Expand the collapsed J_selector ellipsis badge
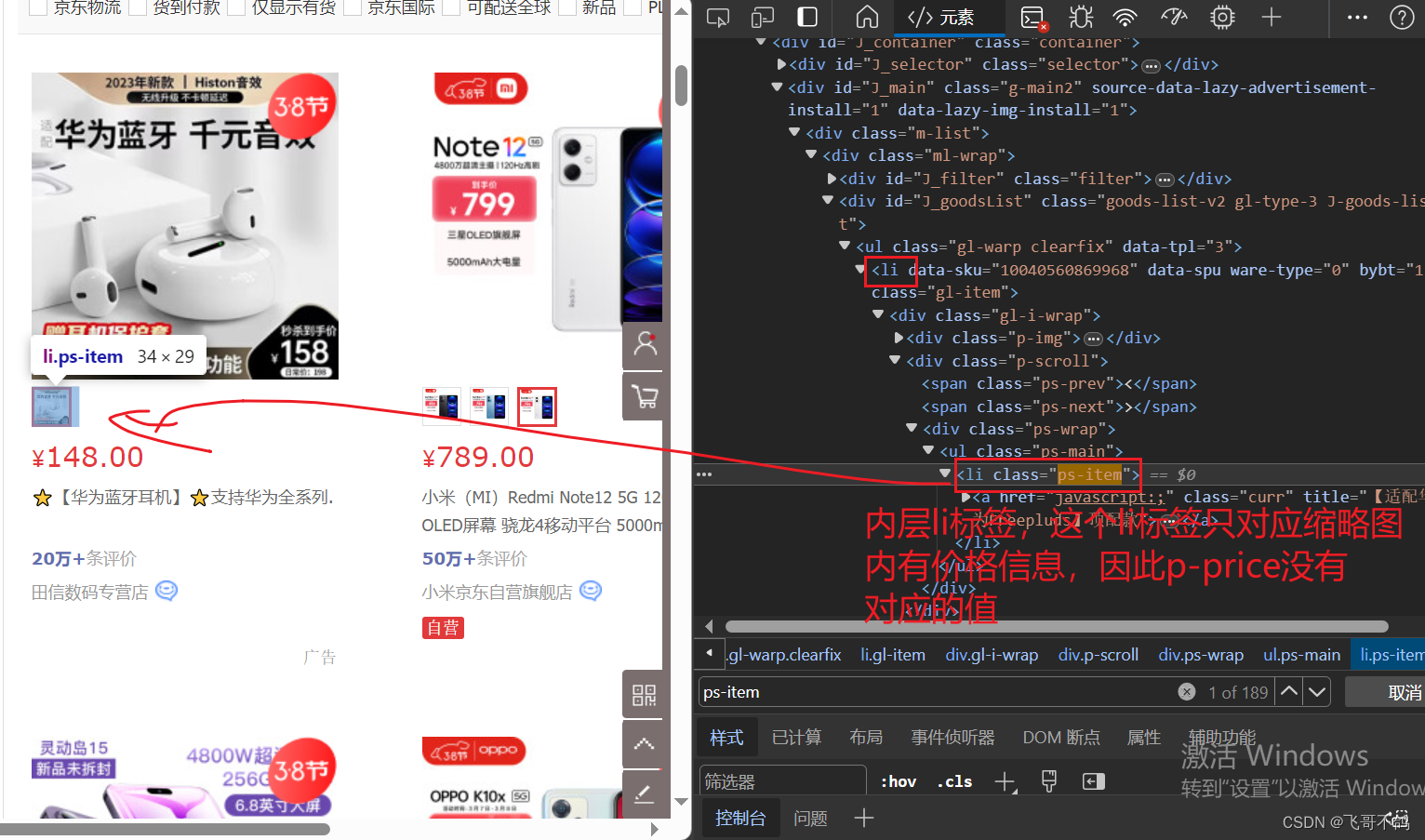1425x840 pixels. tap(1151, 65)
